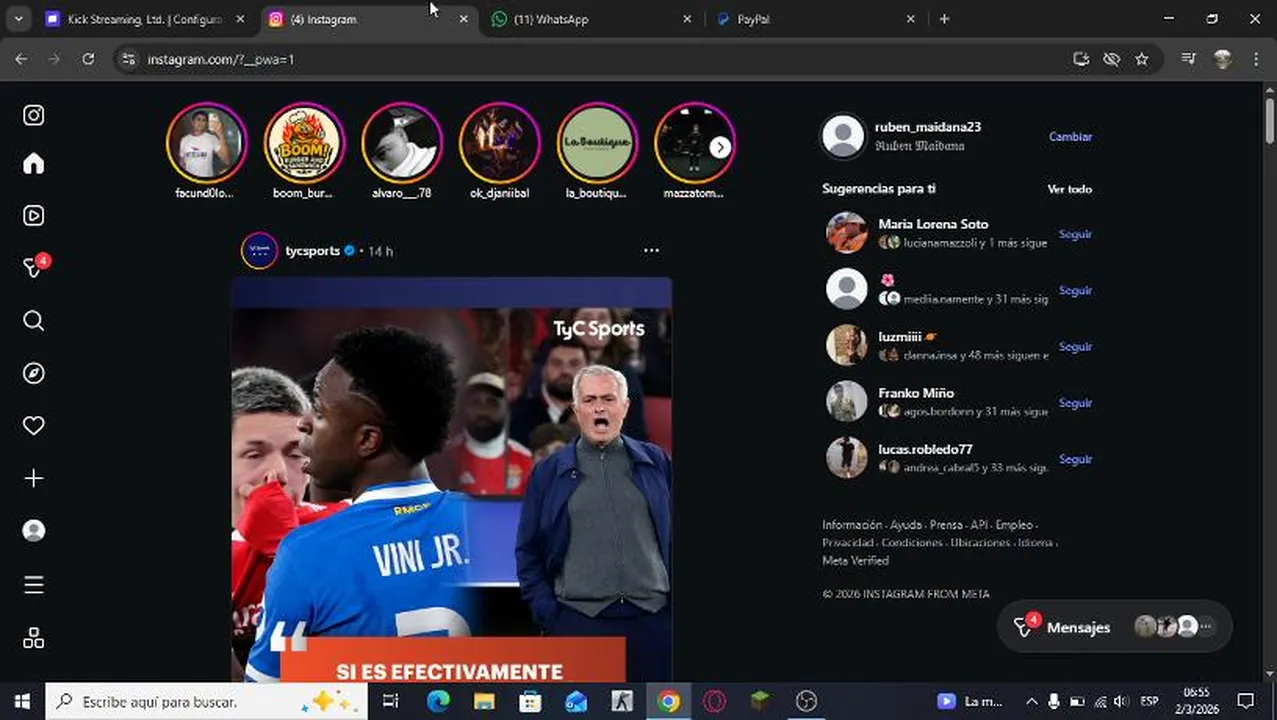Open Notifications heart icon

pyautogui.click(x=33, y=425)
